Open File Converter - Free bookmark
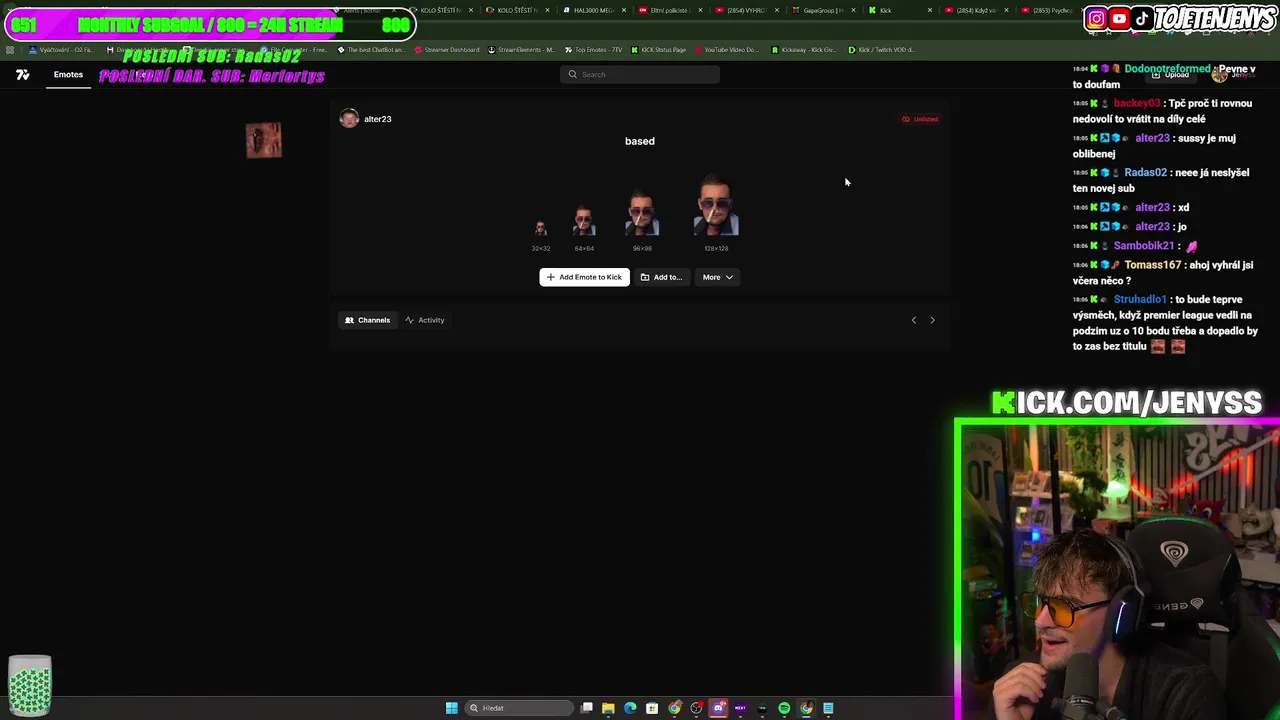Screen dimensions: 1280x720 tap(294, 50)
